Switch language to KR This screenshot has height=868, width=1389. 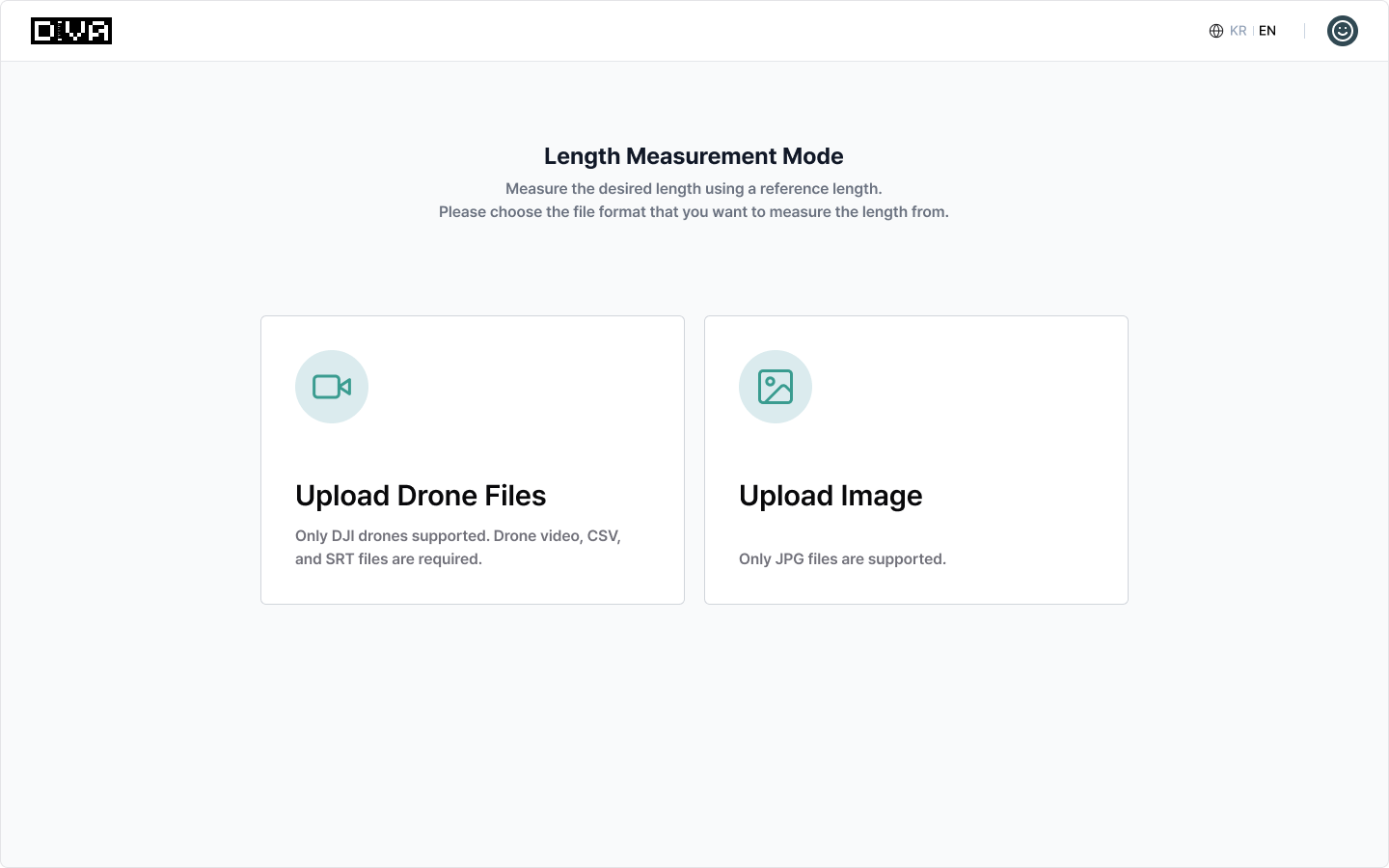[1239, 31]
